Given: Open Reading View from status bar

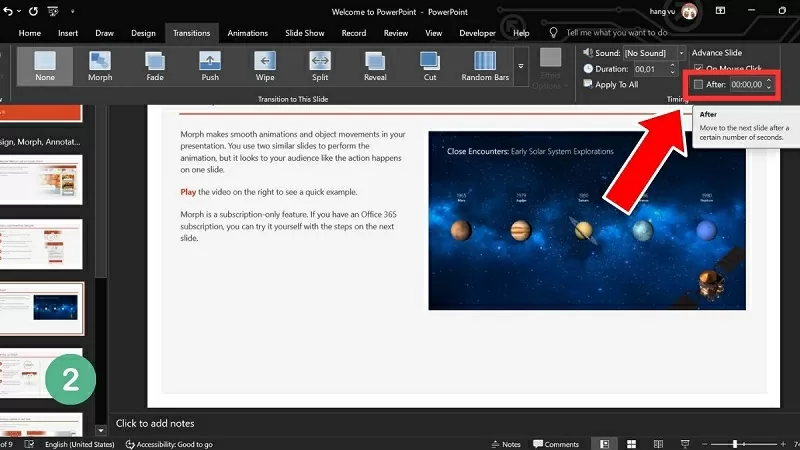Looking at the screenshot, I should pyautogui.click(x=654, y=443).
